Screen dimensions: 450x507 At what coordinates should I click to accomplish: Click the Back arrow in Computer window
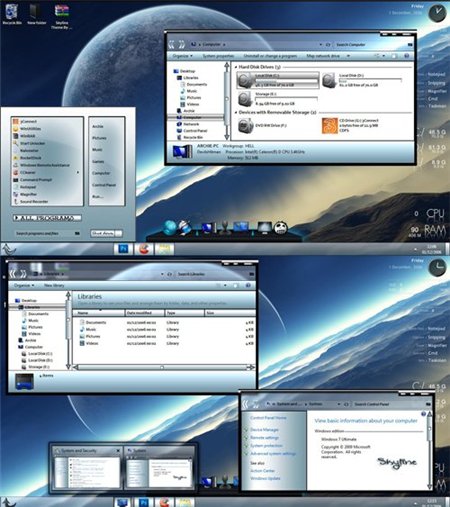click(x=172, y=44)
